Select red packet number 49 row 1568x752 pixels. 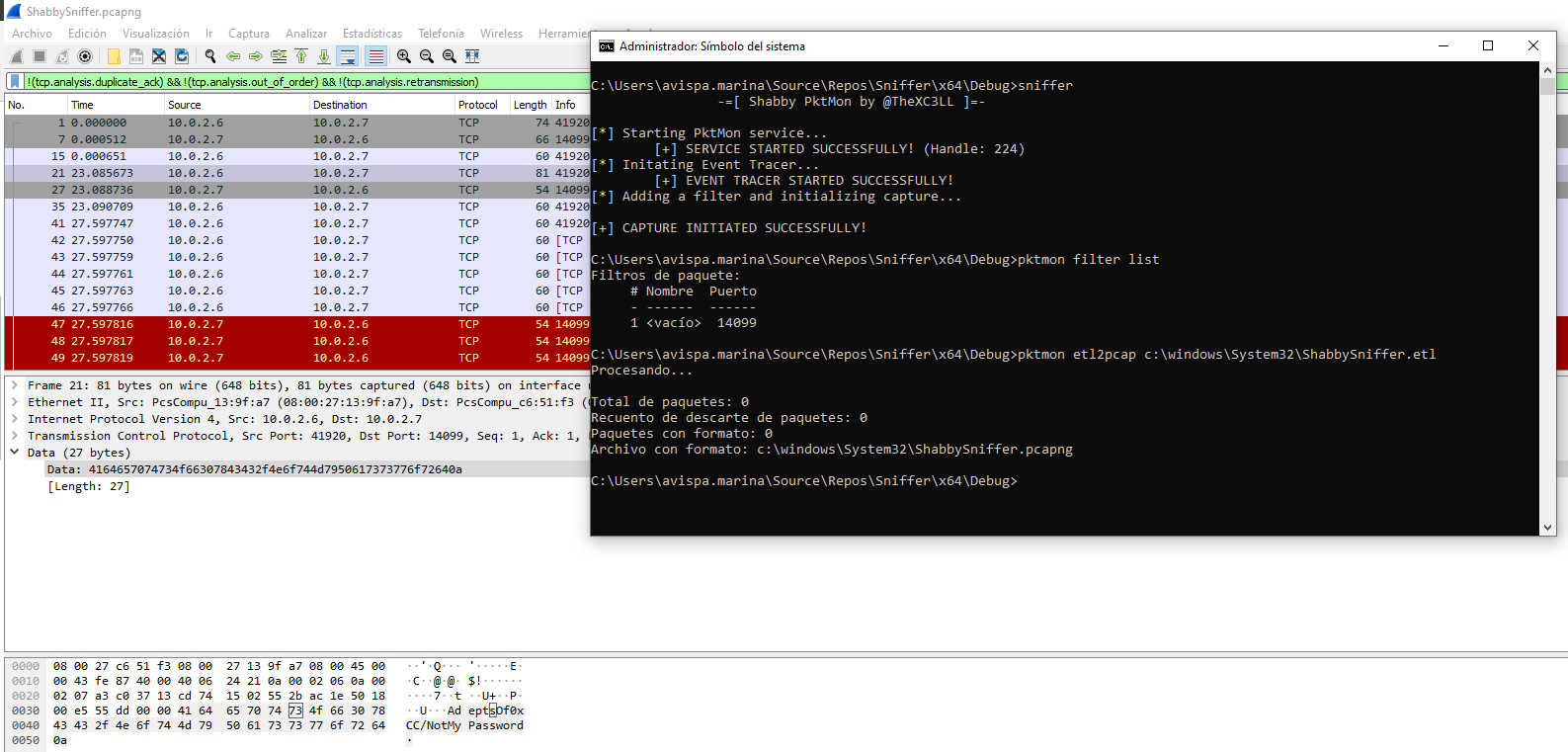coord(297,358)
